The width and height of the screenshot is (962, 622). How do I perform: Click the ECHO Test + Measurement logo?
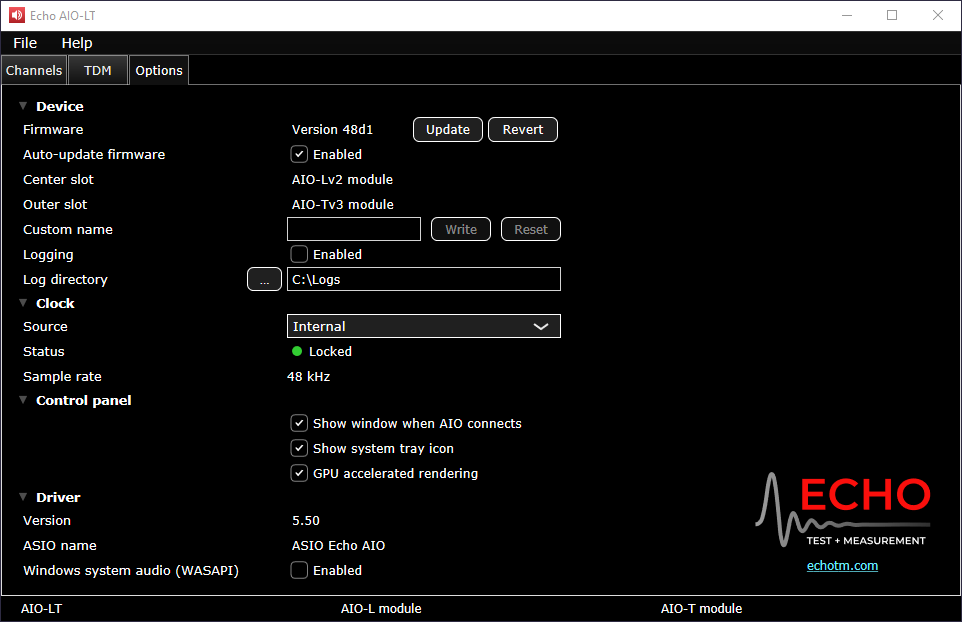(x=843, y=510)
